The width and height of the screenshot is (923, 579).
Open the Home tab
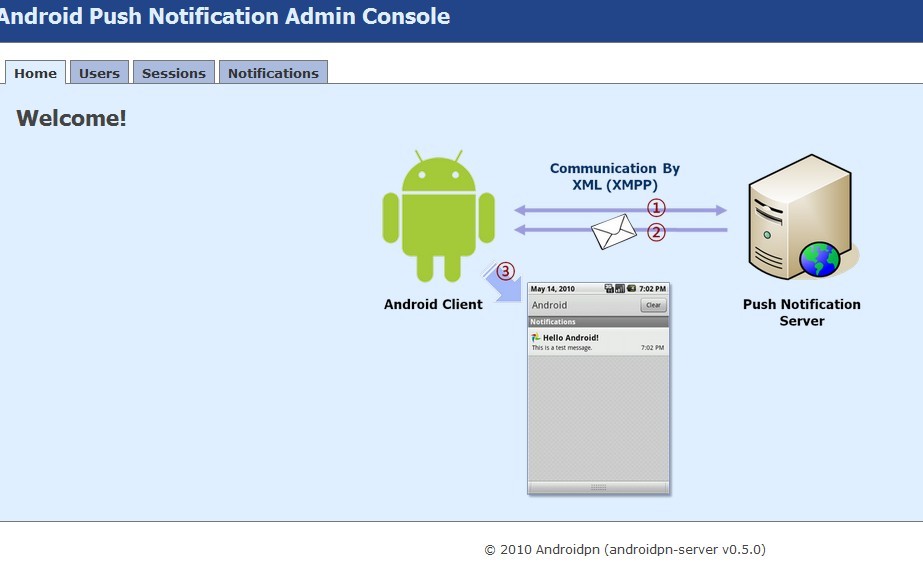(x=35, y=73)
